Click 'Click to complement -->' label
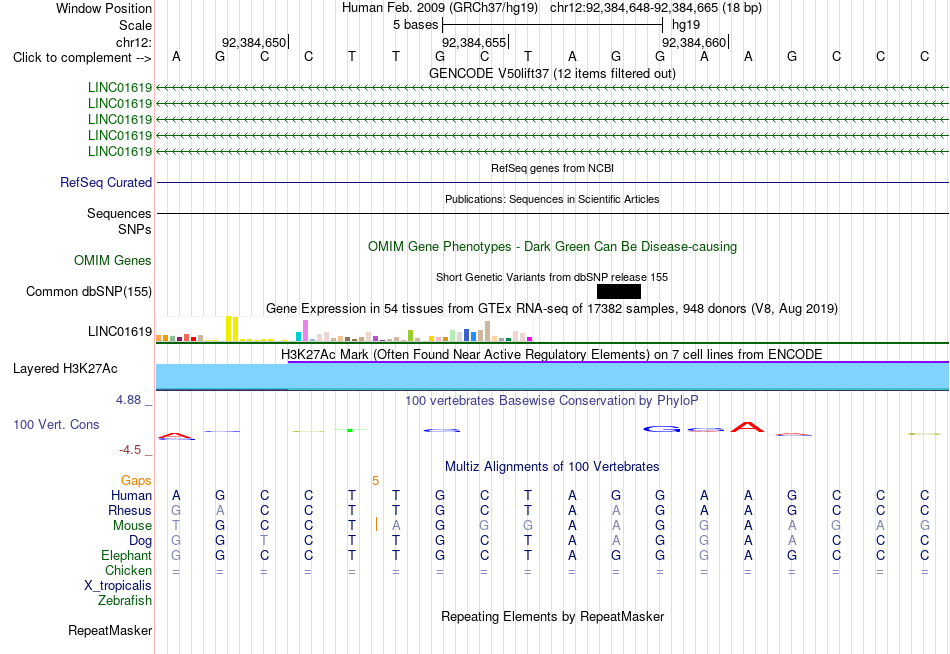Image resolution: width=950 pixels, height=654 pixels. [82, 58]
